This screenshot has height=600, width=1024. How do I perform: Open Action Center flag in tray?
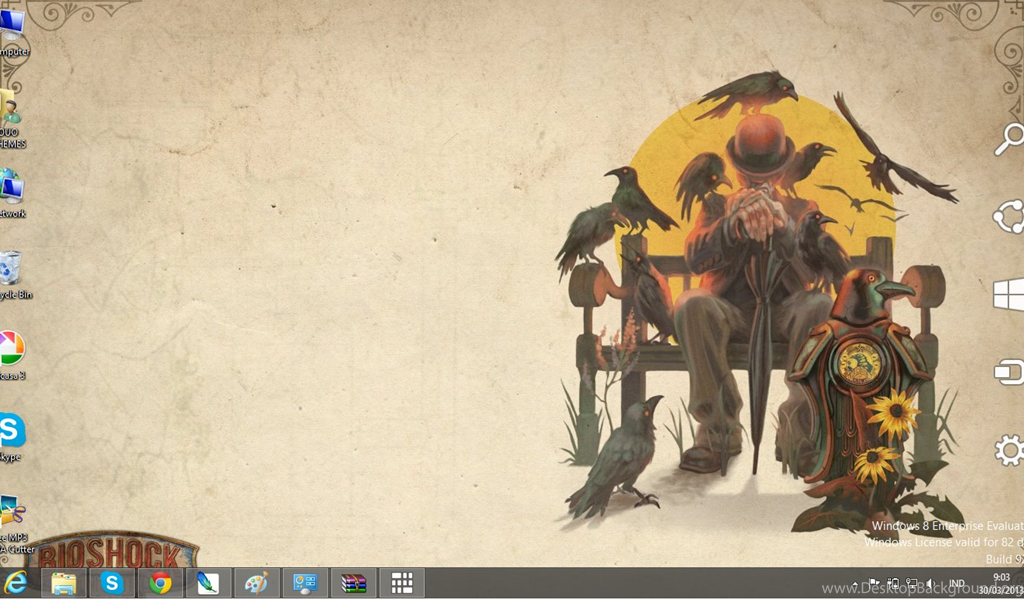[874, 583]
